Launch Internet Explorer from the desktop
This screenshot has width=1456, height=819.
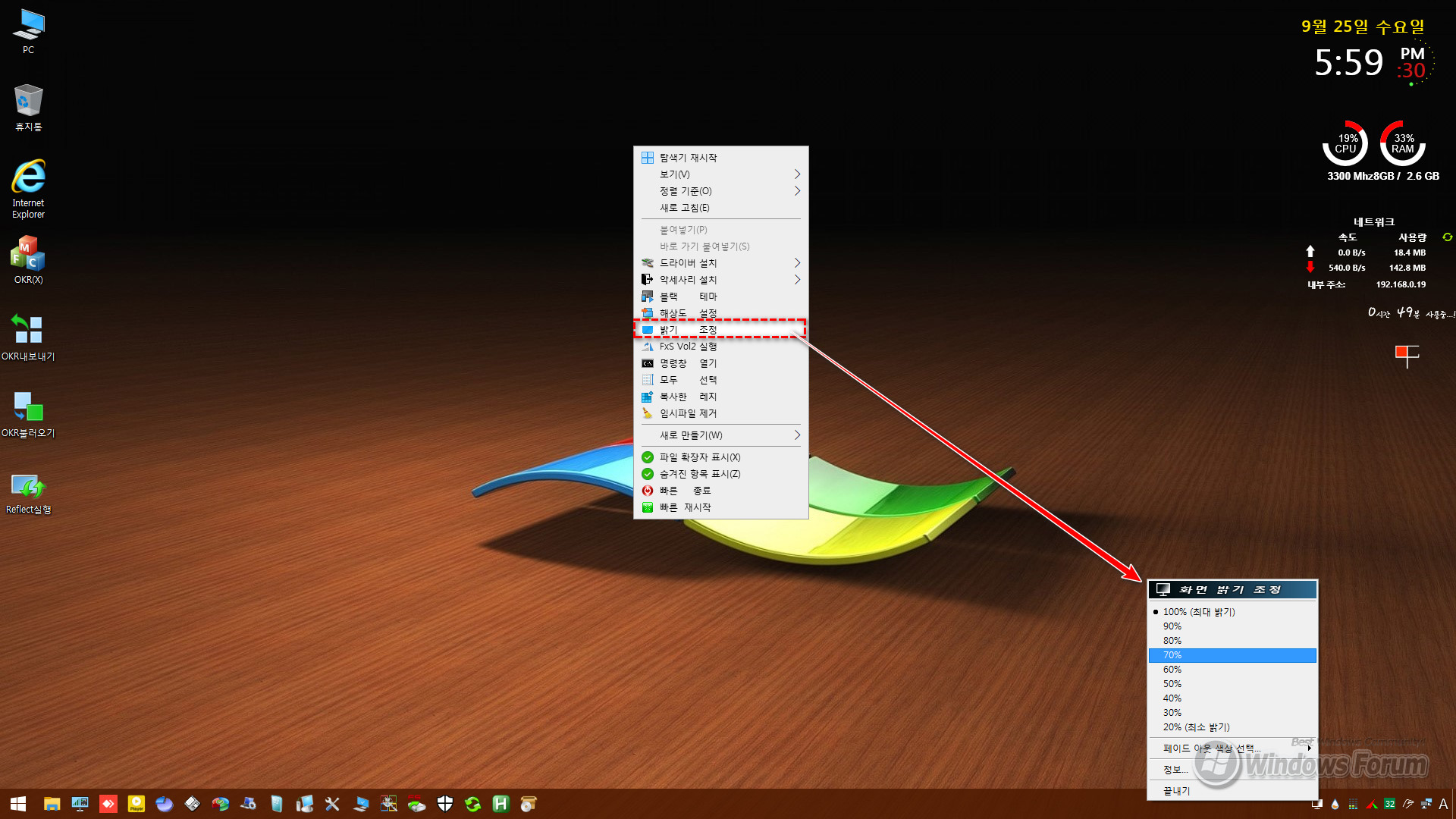(x=28, y=189)
